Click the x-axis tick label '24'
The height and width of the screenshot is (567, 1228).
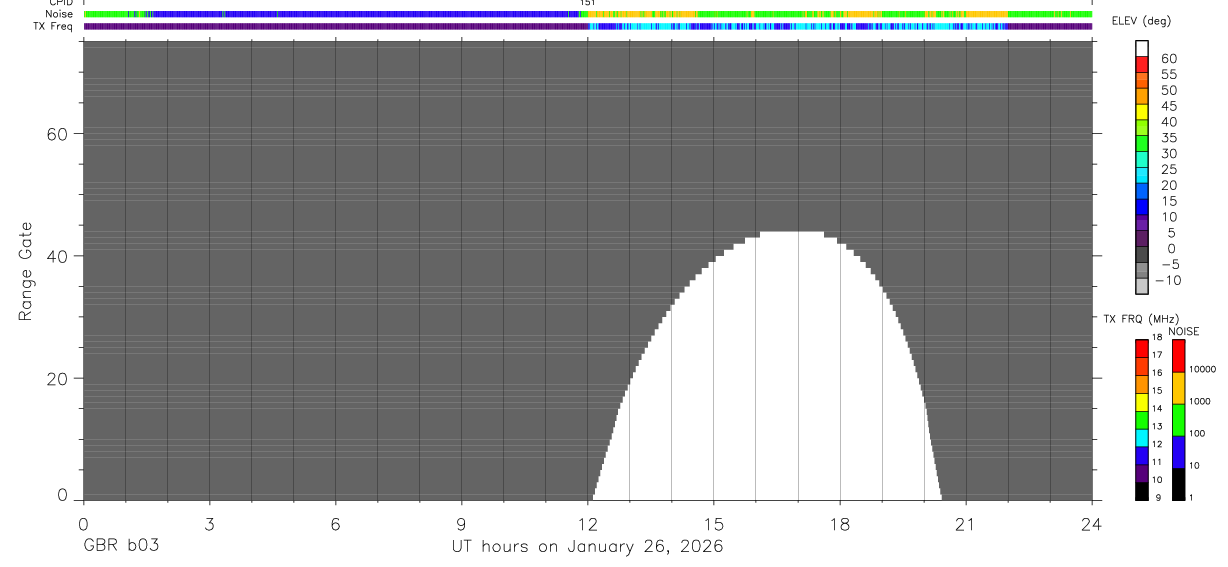(1091, 523)
